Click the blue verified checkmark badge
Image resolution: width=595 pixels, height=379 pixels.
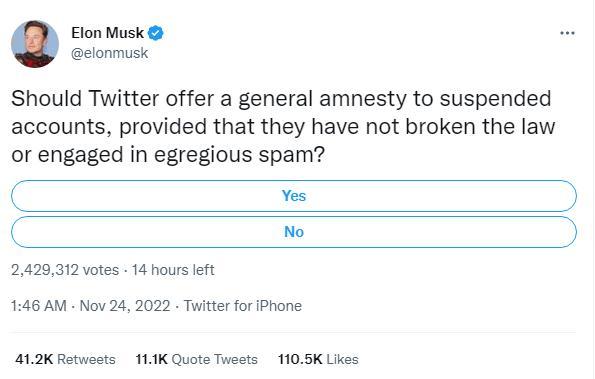[155, 33]
